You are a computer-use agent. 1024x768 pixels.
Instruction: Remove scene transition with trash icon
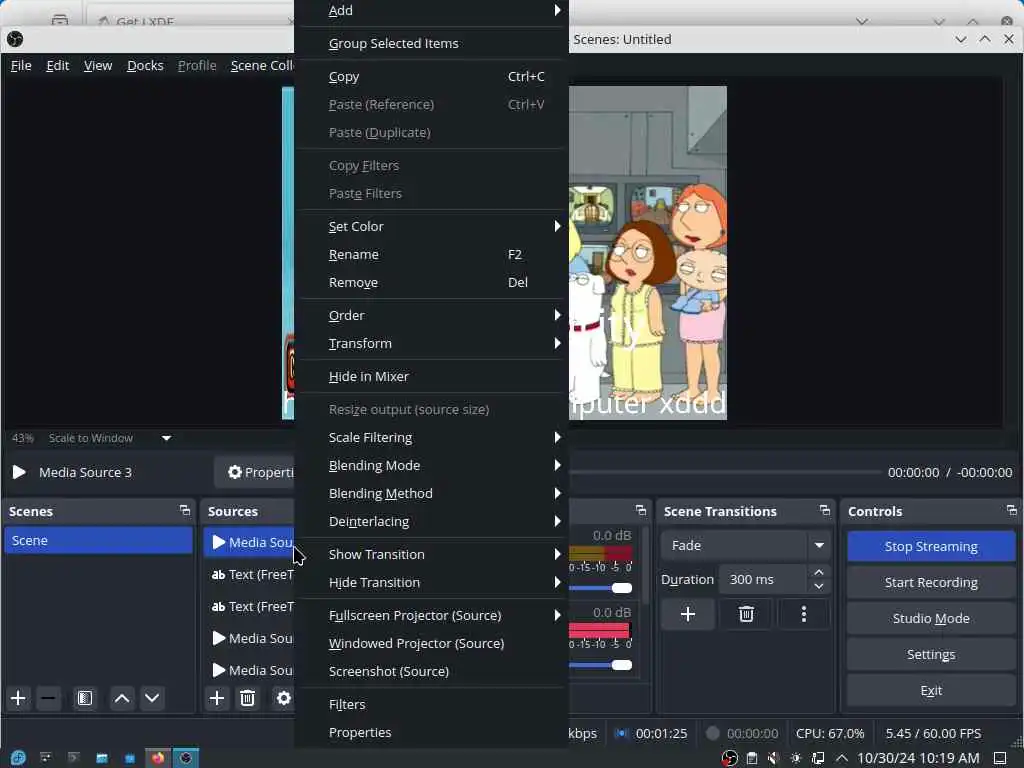pos(746,614)
